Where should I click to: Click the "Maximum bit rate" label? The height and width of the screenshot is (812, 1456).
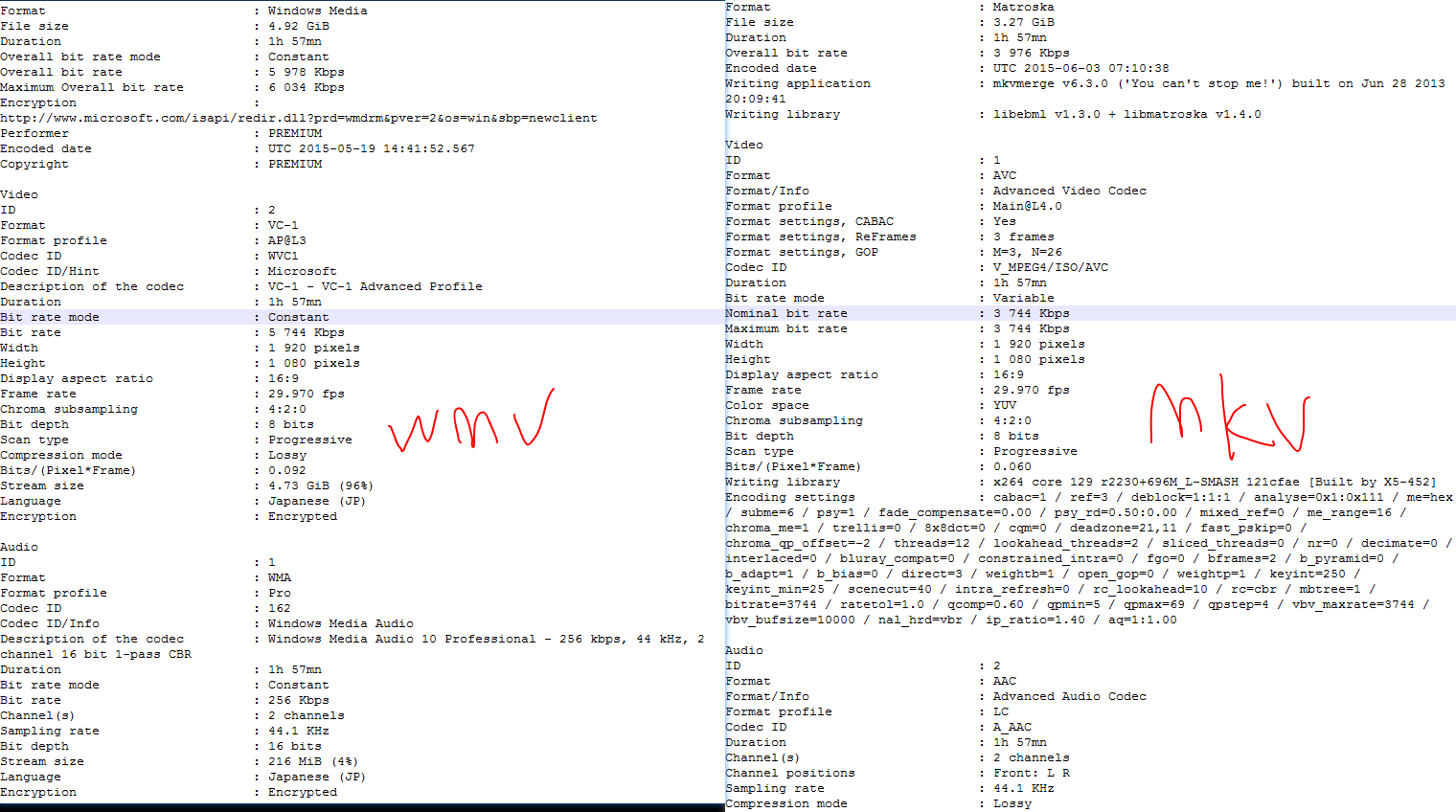[786, 328]
